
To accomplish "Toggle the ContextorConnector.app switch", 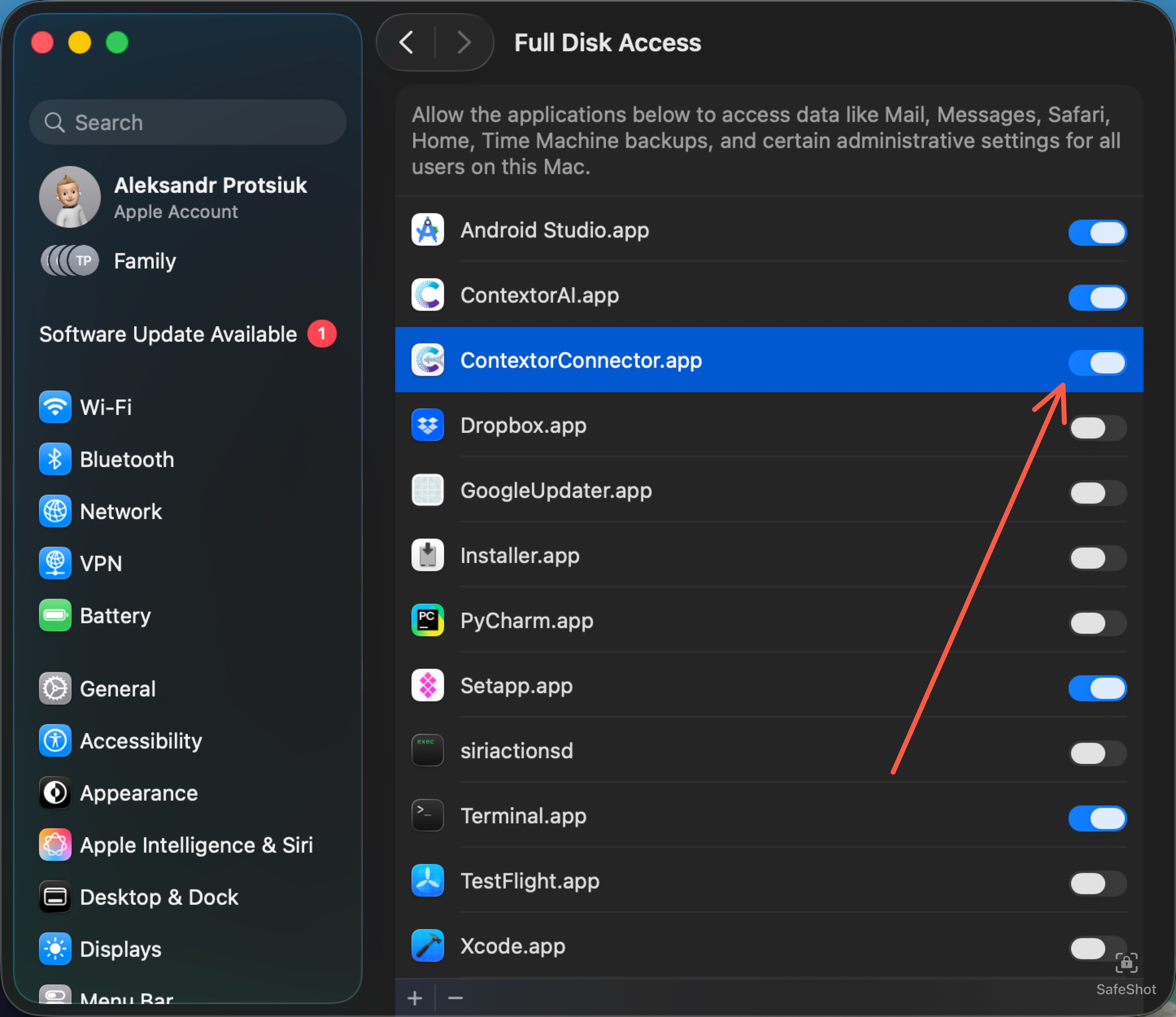I will coord(1098,363).
